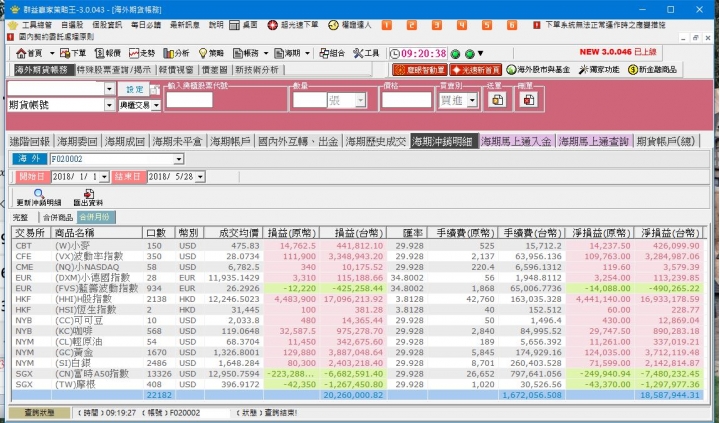Expand 海期 dropdown arrow
This screenshot has width=720, height=423.
point(307,54)
